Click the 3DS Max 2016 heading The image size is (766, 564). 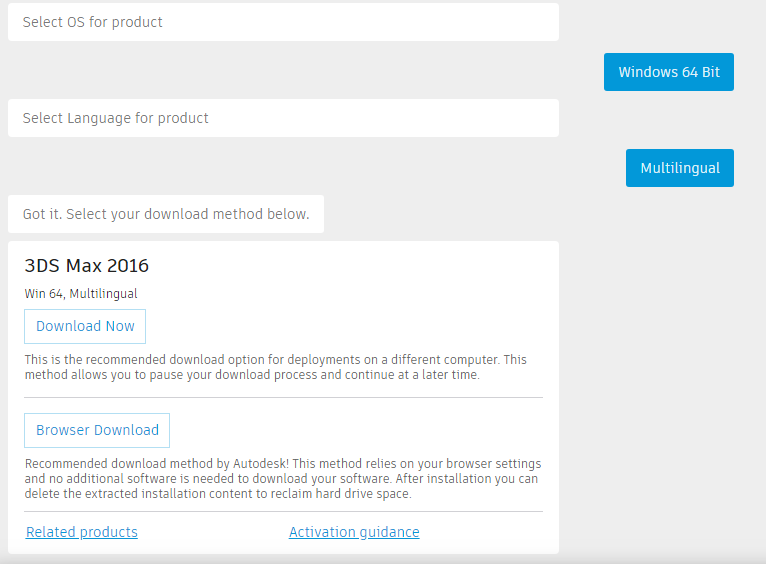(x=86, y=266)
